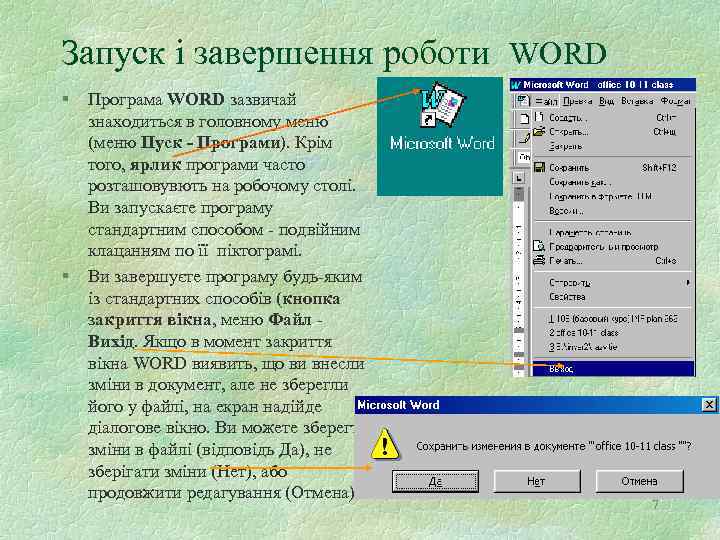The height and width of the screenshot is (540, 720).
Task: Open recent file 2 office 10-11 class
Action: pyautogui.click(x=612, y=332)
